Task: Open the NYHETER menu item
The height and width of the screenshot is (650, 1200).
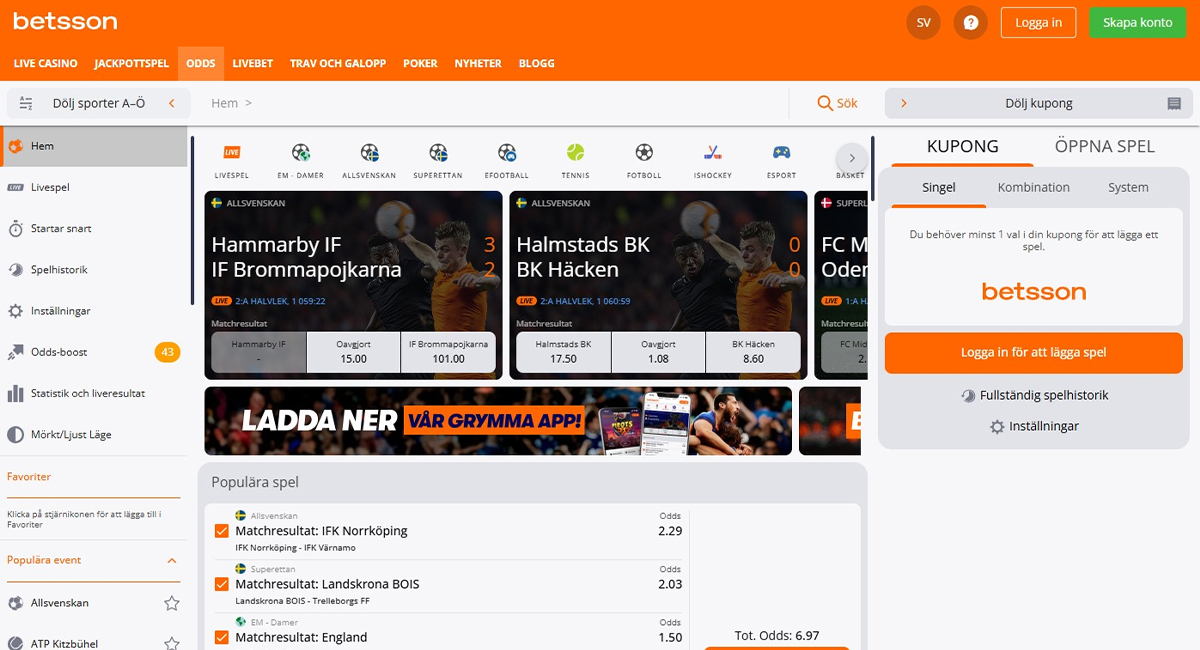Action: (x=478, y=63)
